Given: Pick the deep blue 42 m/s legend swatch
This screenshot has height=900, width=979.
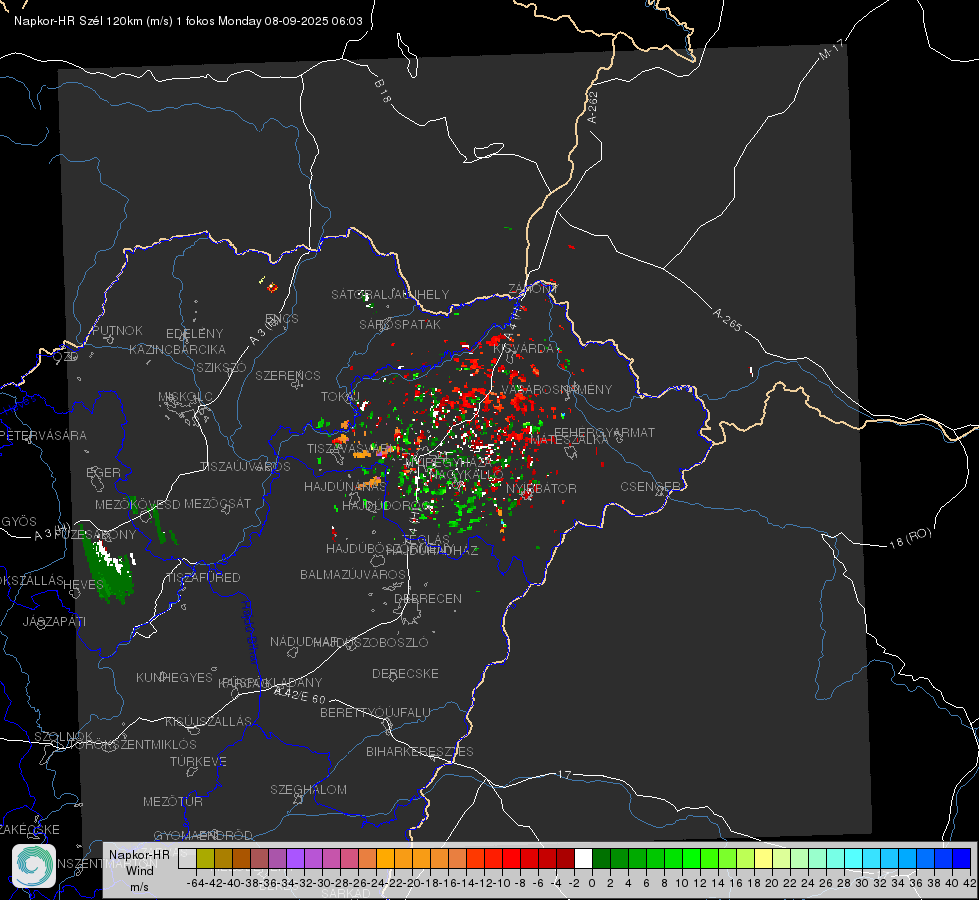Looking at the screenshot, I should point(962,858).
